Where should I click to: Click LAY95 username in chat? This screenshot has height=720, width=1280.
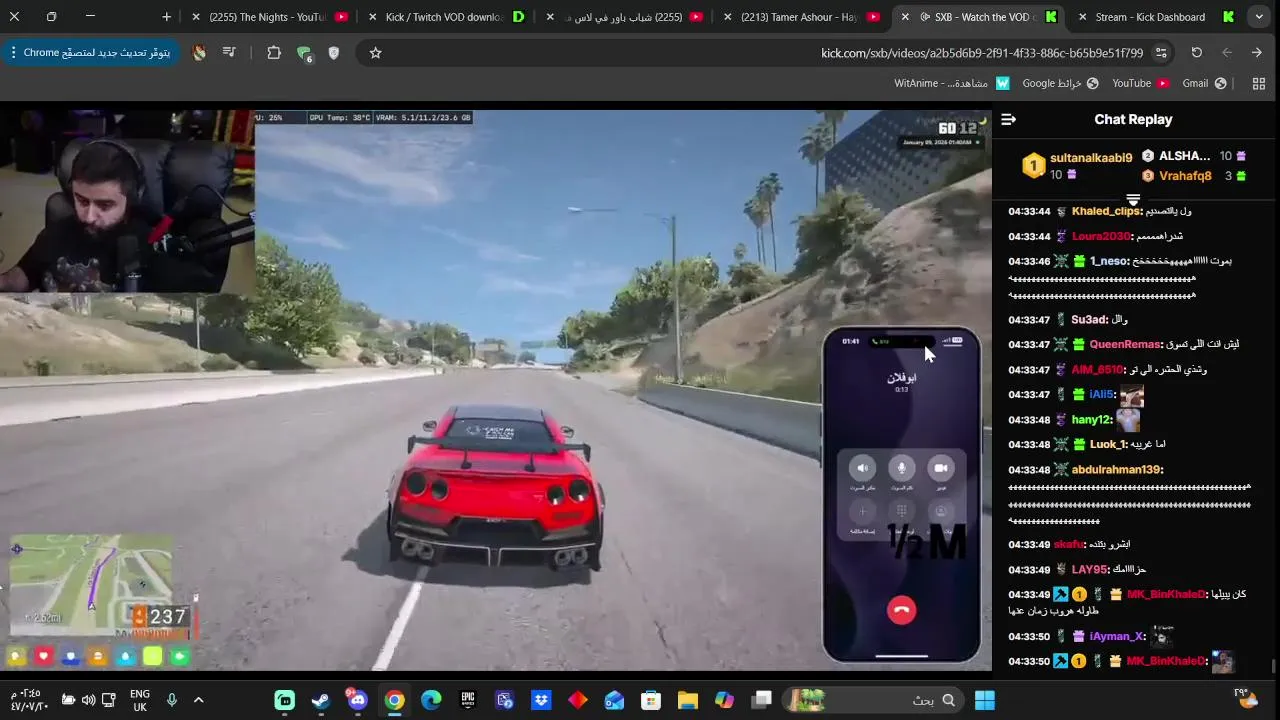pos(1090,570)
